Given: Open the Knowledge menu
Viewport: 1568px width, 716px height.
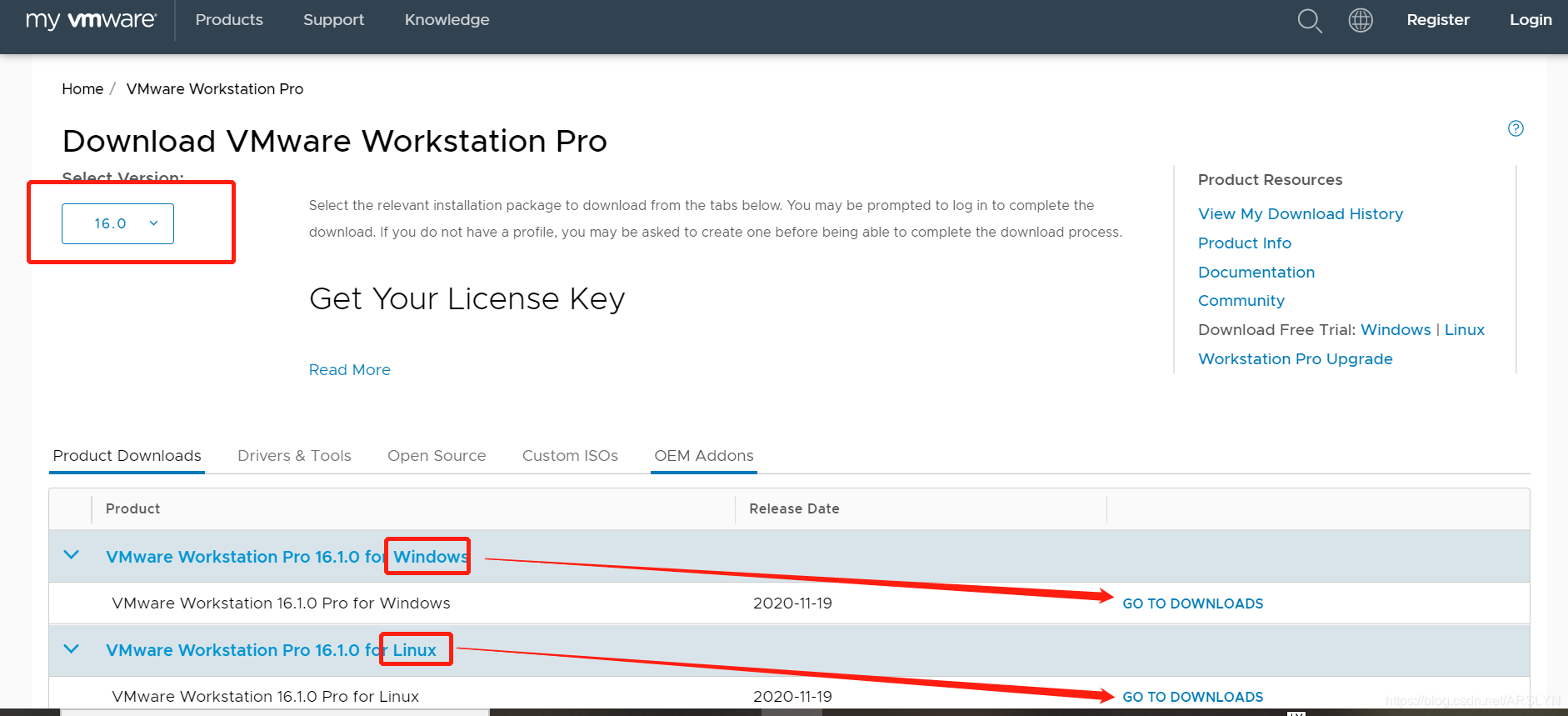Looking at the screenshot, I should tap(447, 20).
